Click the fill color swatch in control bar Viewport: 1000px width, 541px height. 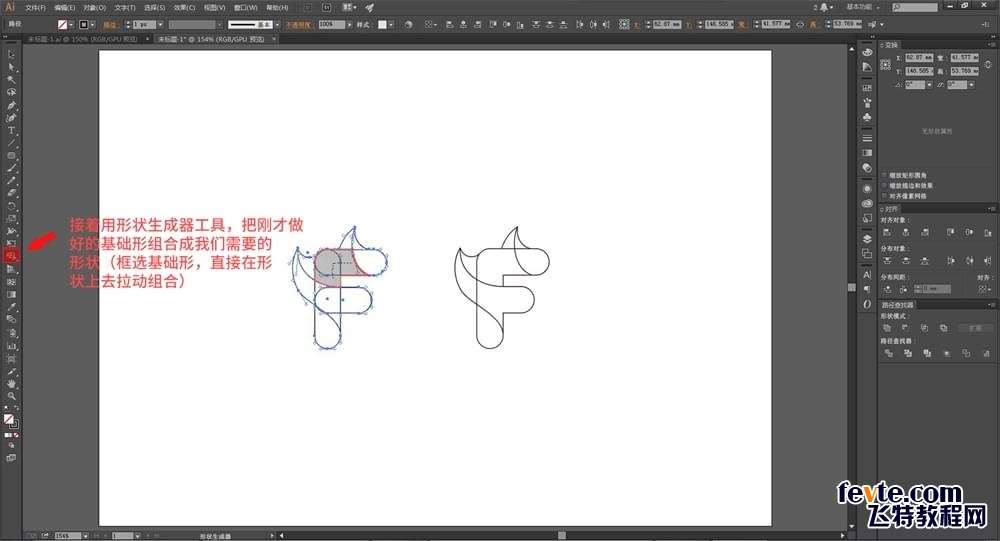tap(63, 23)
